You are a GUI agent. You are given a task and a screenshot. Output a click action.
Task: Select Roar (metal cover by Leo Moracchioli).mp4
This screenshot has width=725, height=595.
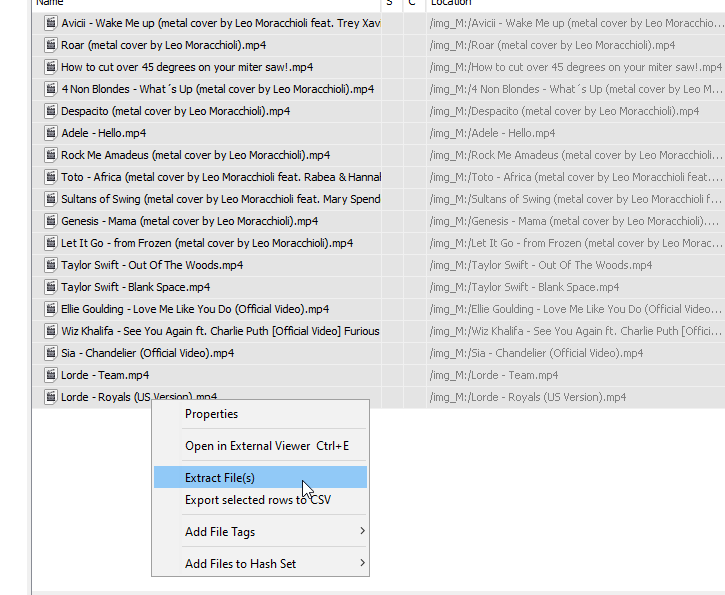click(x=164, y=45)
